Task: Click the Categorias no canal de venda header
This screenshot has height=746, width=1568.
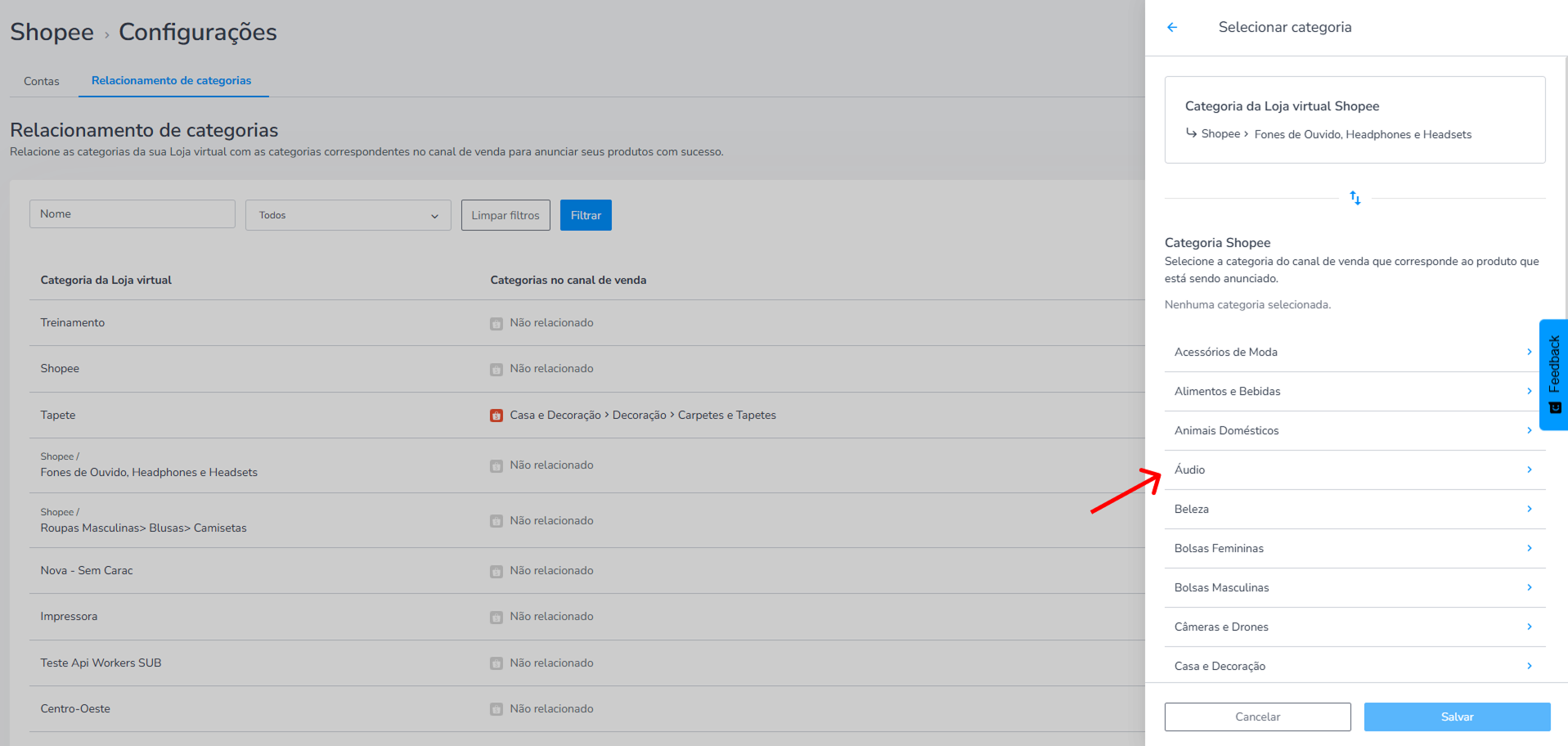Action: pos(568,280)
